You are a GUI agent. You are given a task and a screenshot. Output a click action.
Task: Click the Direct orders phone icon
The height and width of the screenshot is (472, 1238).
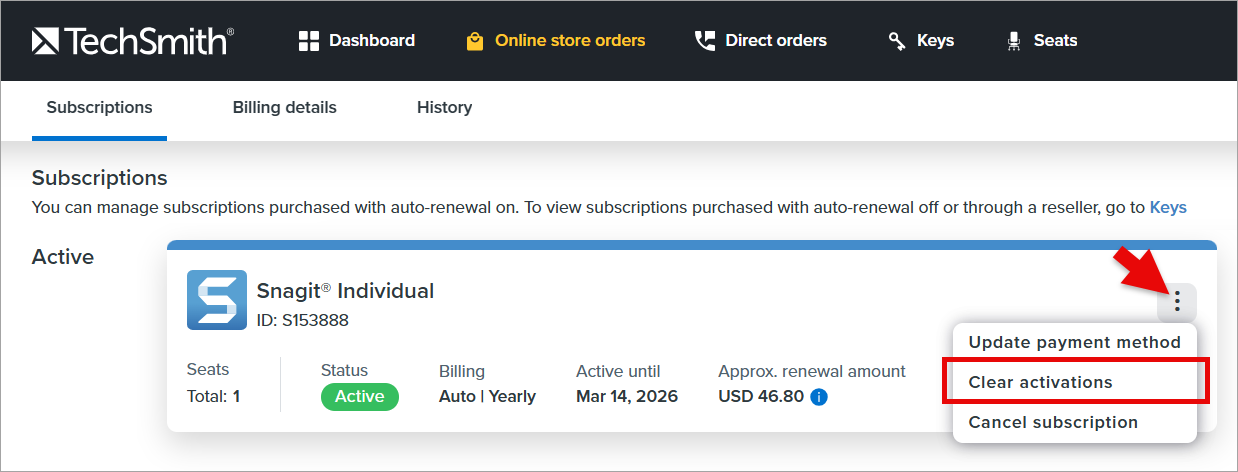(705, 41)
